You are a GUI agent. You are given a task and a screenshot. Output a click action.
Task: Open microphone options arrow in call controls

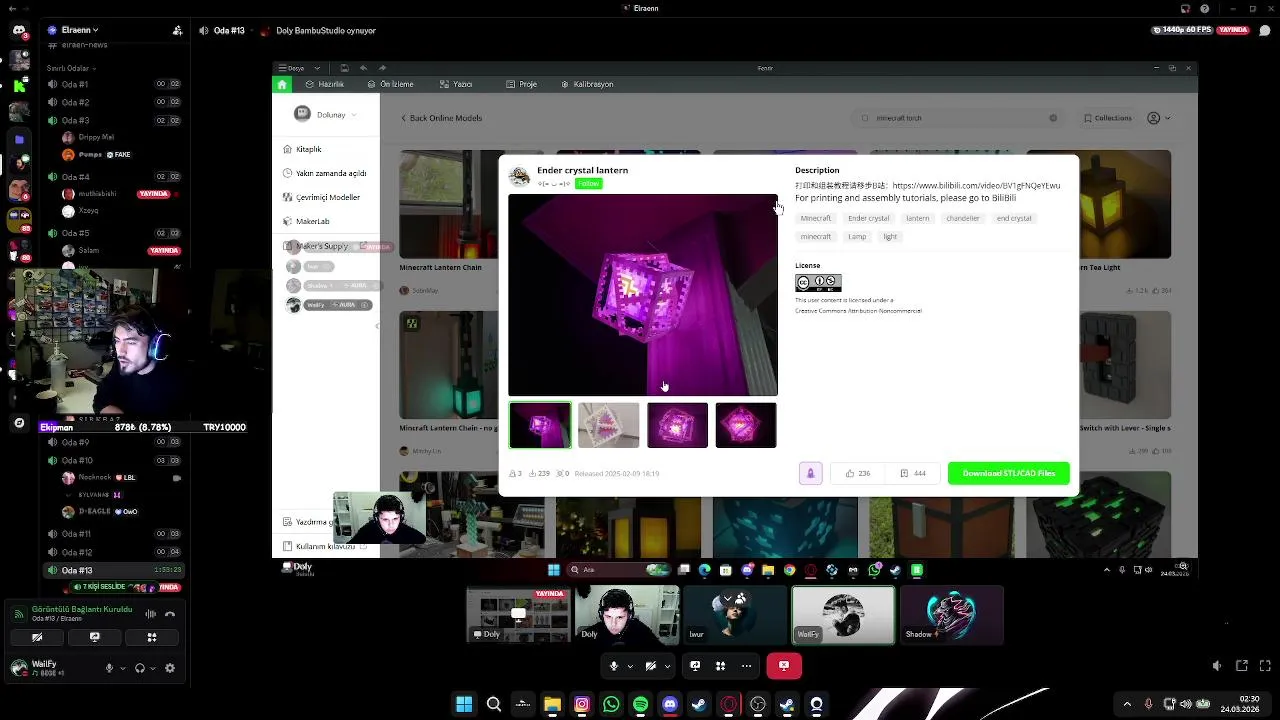point(629,666)
